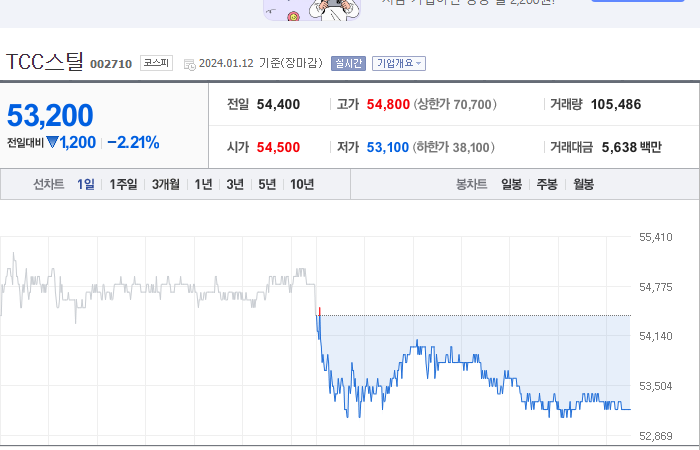Click the gray previous-day price line
The height and width of the screenshot is (450, 700).
click(158, 288)
